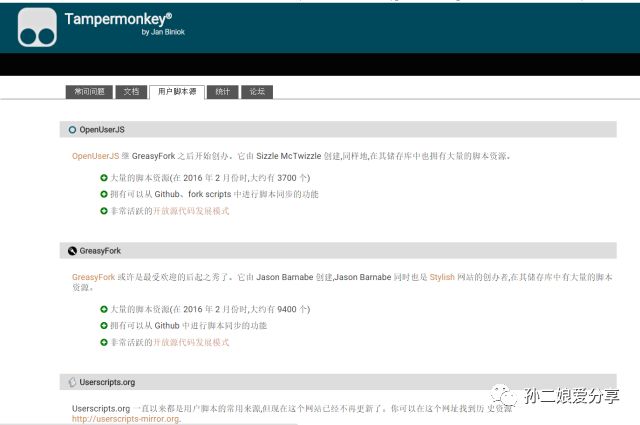Viewport: 640px width, 425px height.
Task: Open the orange GreasyFork link
Action: [x=93, y=277]
